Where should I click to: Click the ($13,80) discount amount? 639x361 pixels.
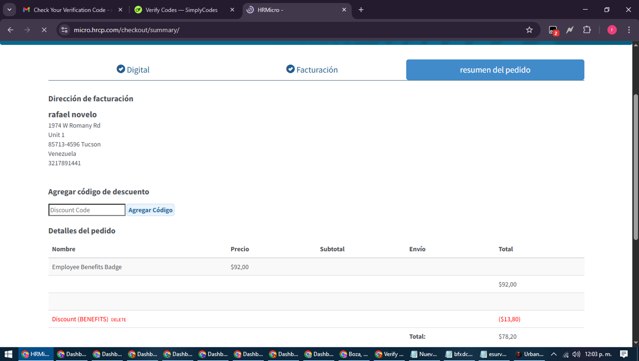point(509,319)
